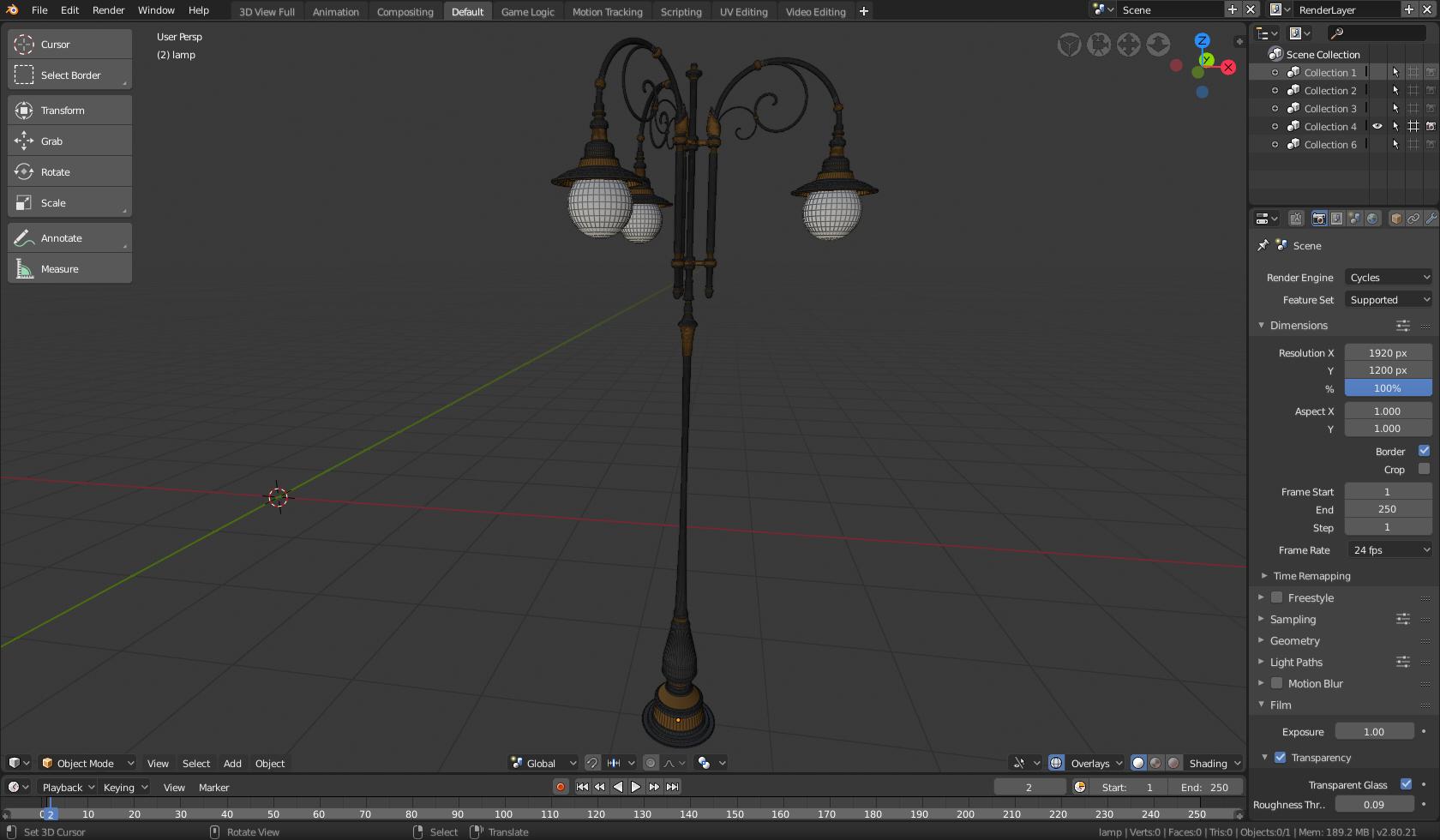
Task: Select the Rotate tool
Action: pos(69,172)
